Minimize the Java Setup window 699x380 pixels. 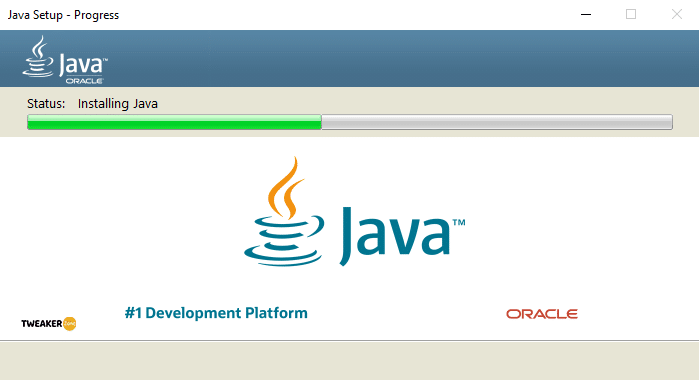point(586,15)
